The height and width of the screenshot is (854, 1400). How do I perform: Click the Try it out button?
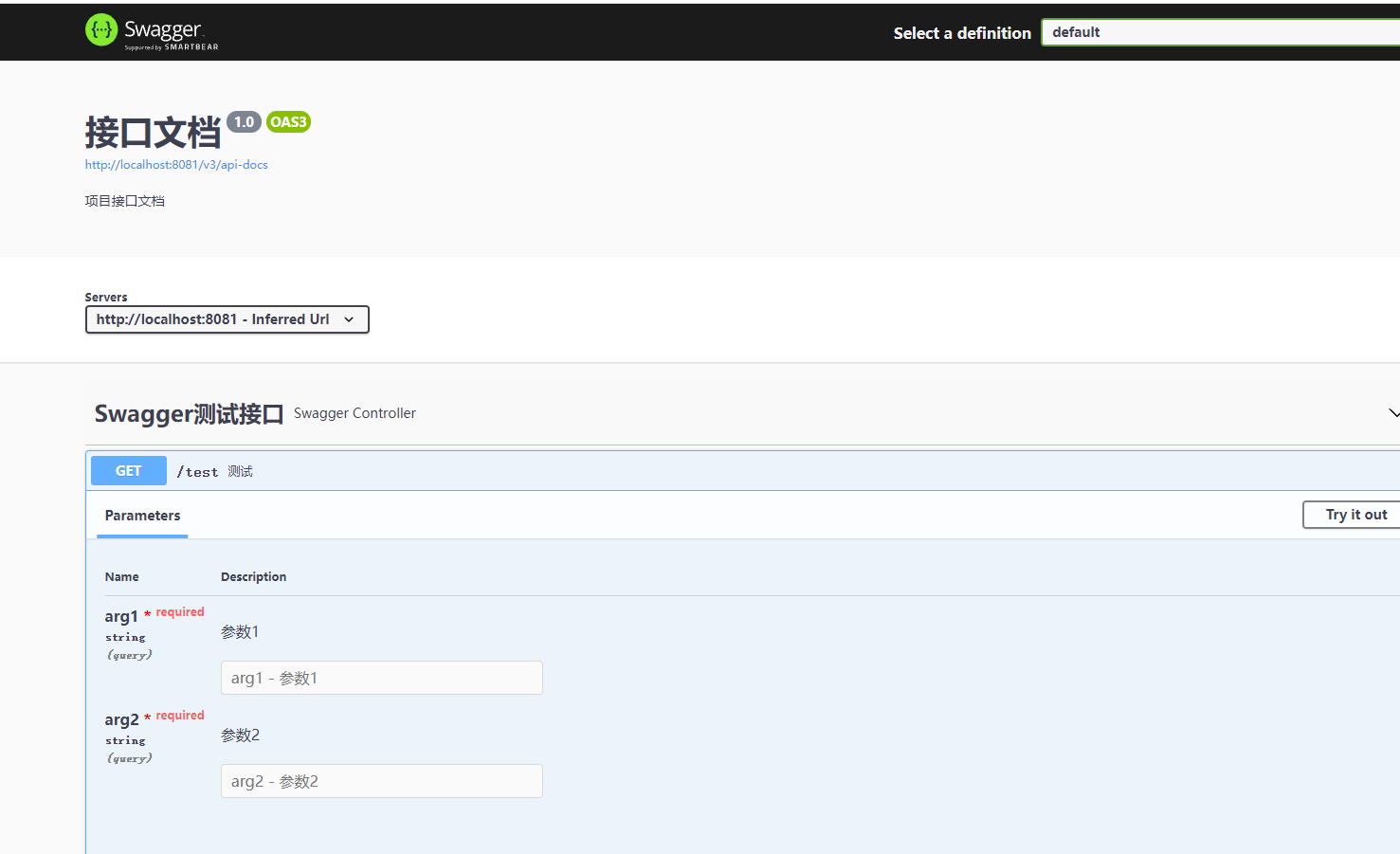pyautogui.click(x=1354, y=515)
